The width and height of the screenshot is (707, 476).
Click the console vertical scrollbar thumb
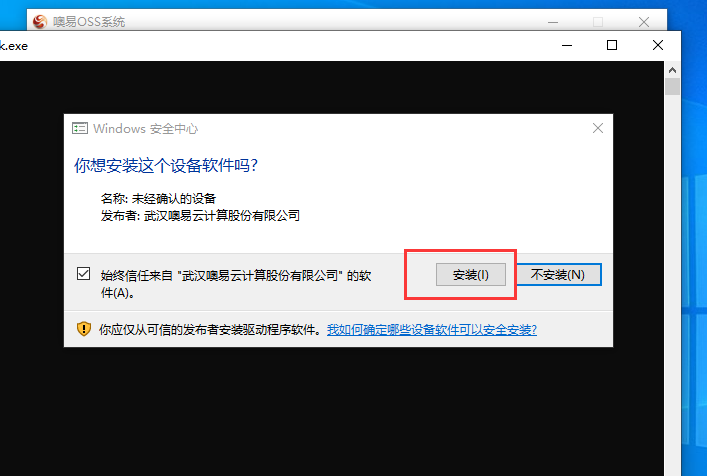[x=673, y=89]
